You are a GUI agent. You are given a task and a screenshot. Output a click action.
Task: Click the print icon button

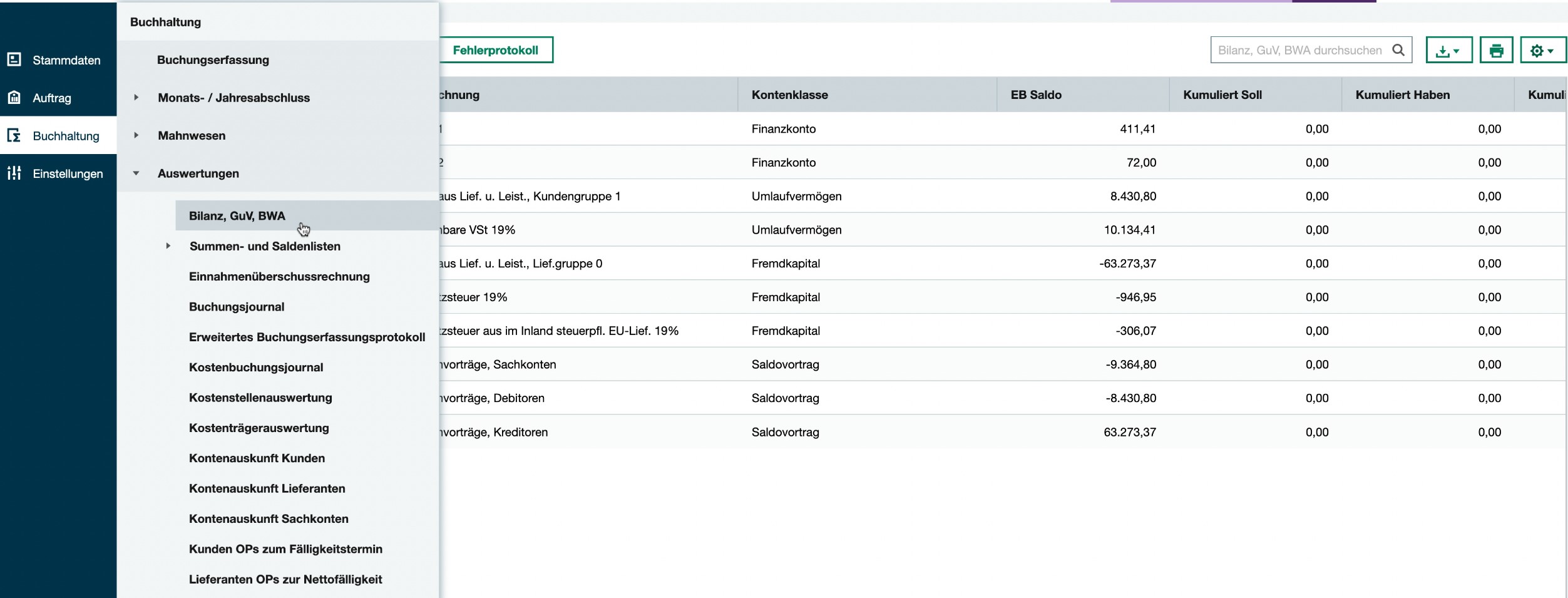coord(1496,50)
